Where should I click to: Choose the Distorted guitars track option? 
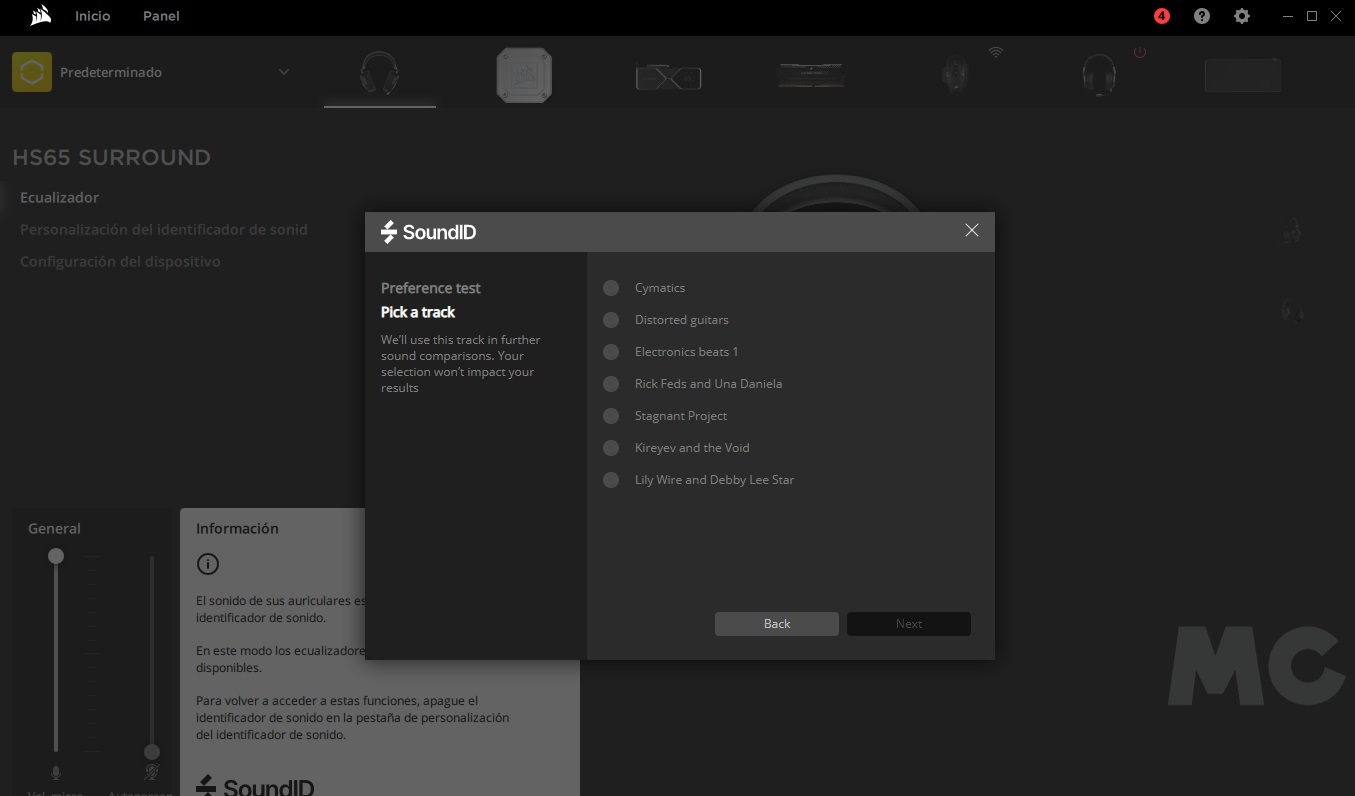611,320
